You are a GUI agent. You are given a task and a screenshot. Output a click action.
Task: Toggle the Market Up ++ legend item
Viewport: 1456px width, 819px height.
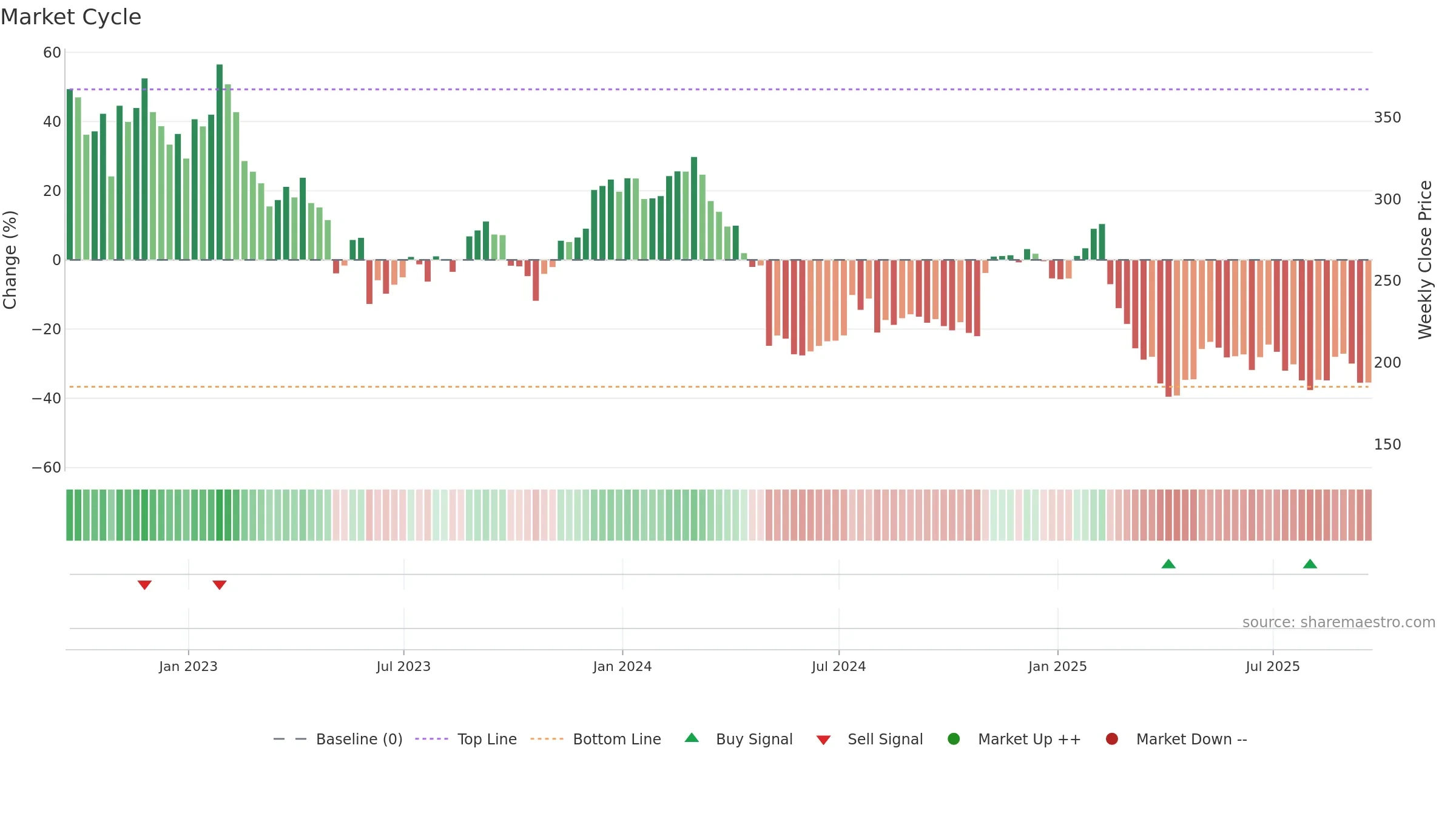click(1014, 739)
